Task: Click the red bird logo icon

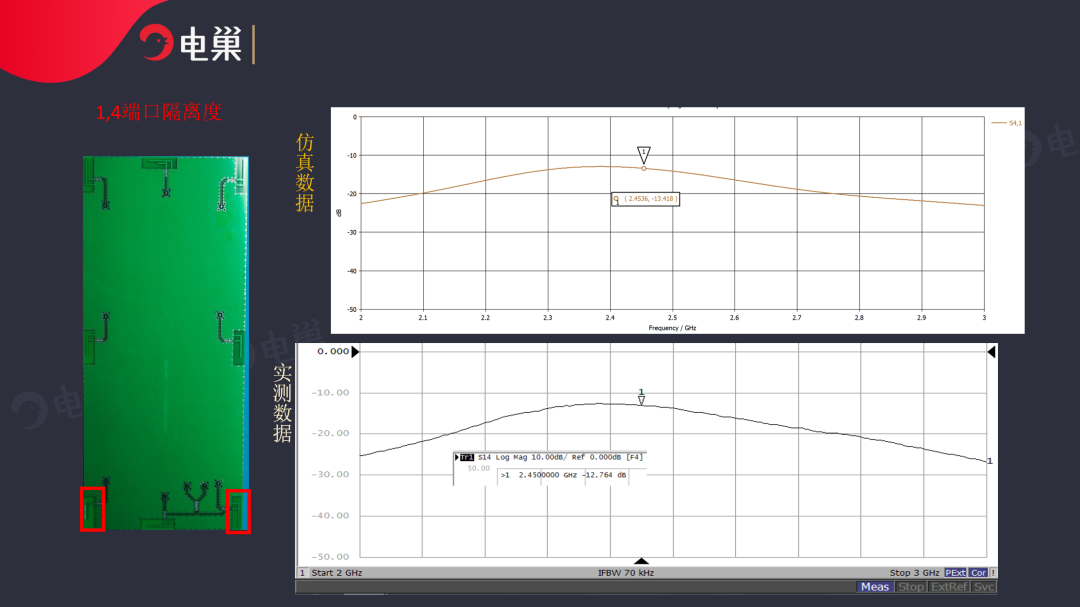Action: point(156,43)
